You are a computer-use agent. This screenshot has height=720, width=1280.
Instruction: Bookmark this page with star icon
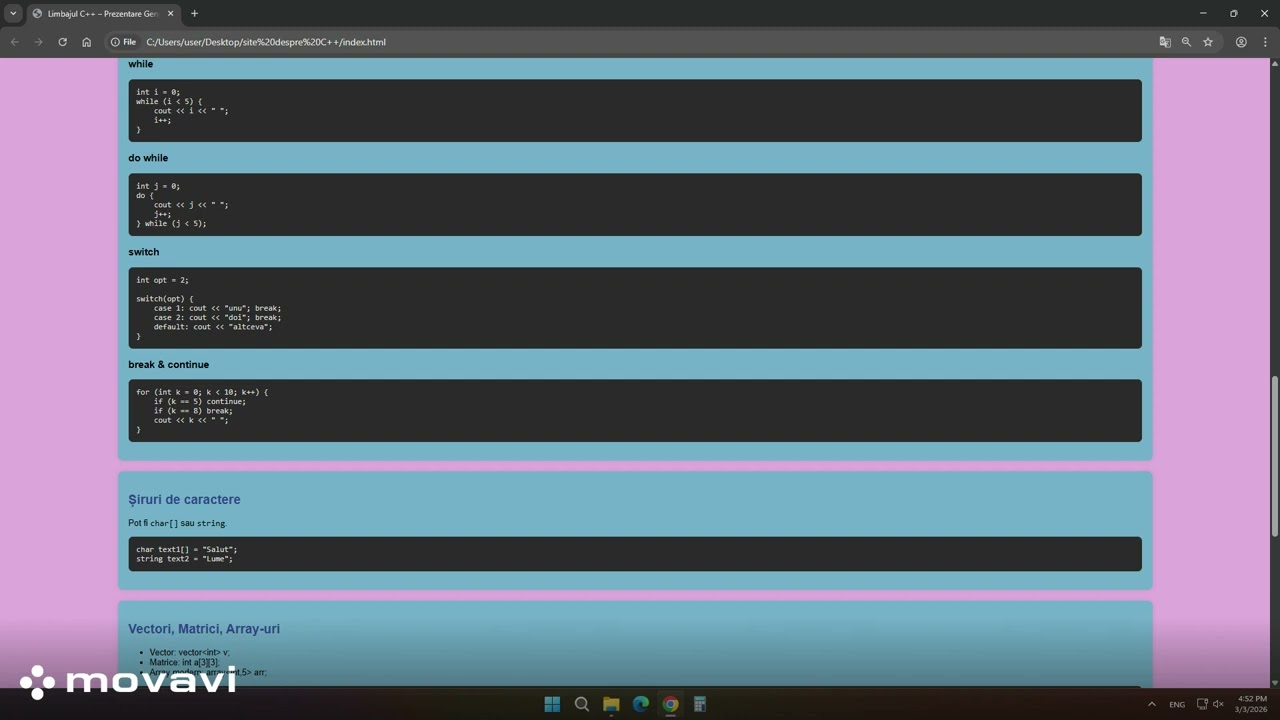1208,42
